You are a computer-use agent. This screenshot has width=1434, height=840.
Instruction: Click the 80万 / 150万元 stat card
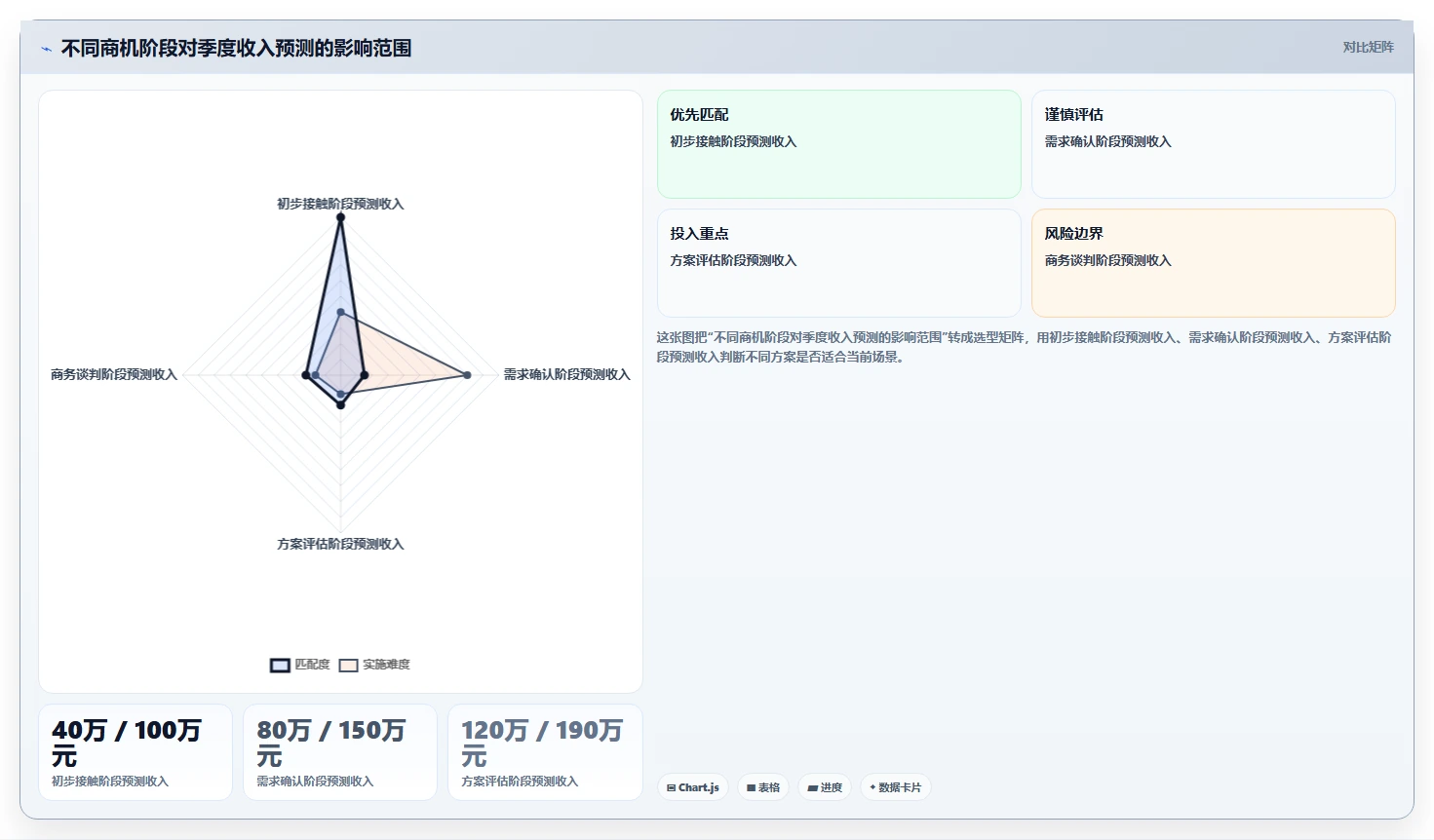pos(340,752)
